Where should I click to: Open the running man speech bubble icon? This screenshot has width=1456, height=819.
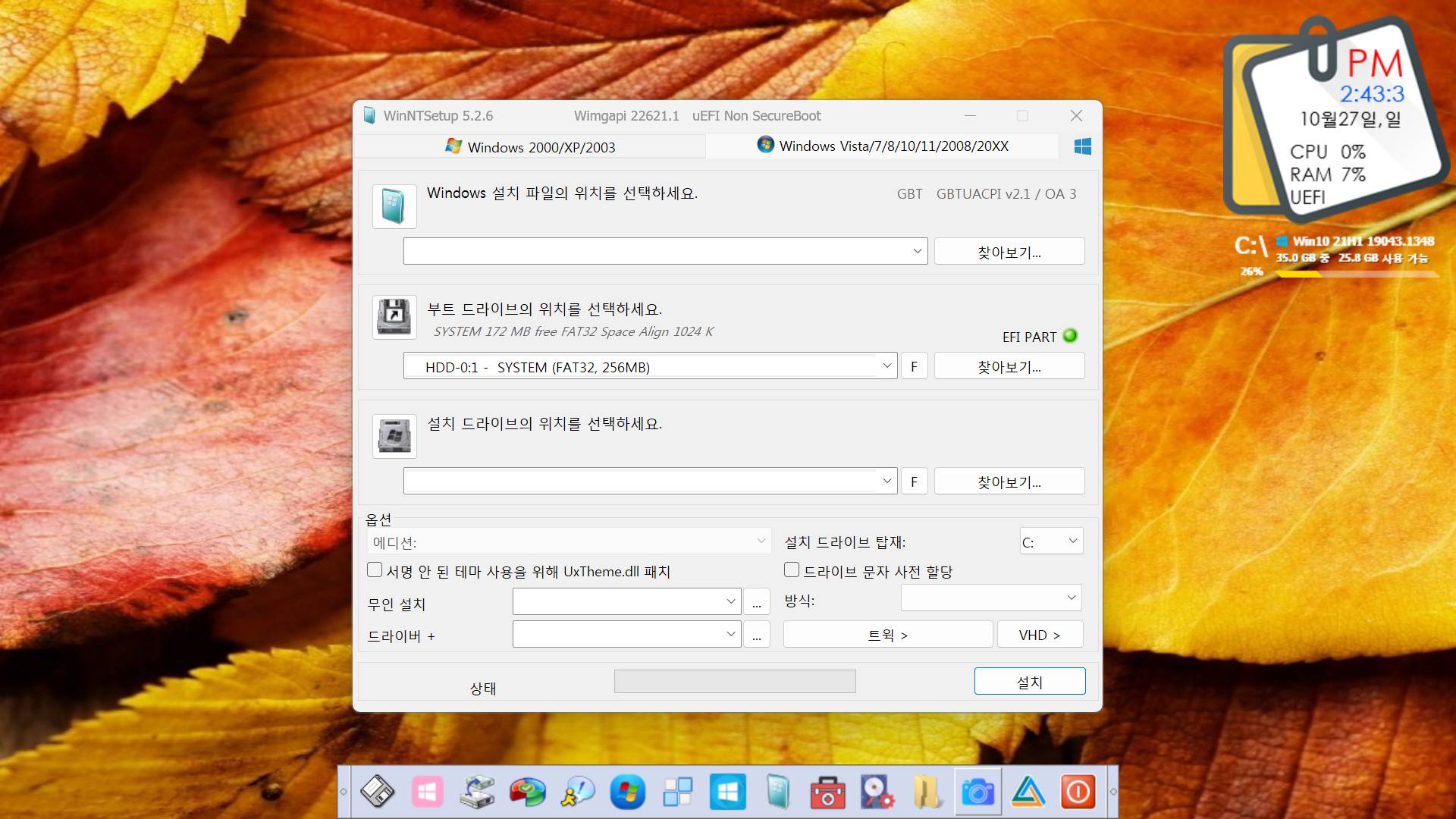coord(577,792)
